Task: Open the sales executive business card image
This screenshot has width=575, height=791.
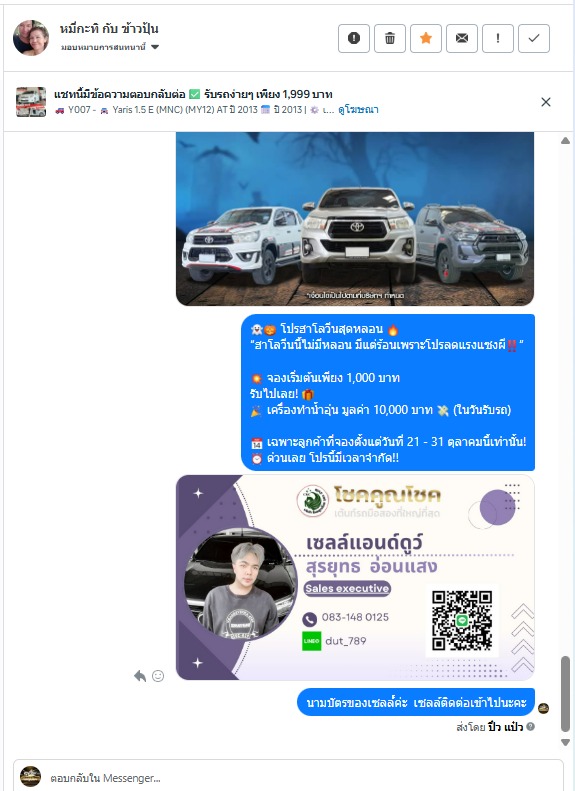Action: (355, 578)
